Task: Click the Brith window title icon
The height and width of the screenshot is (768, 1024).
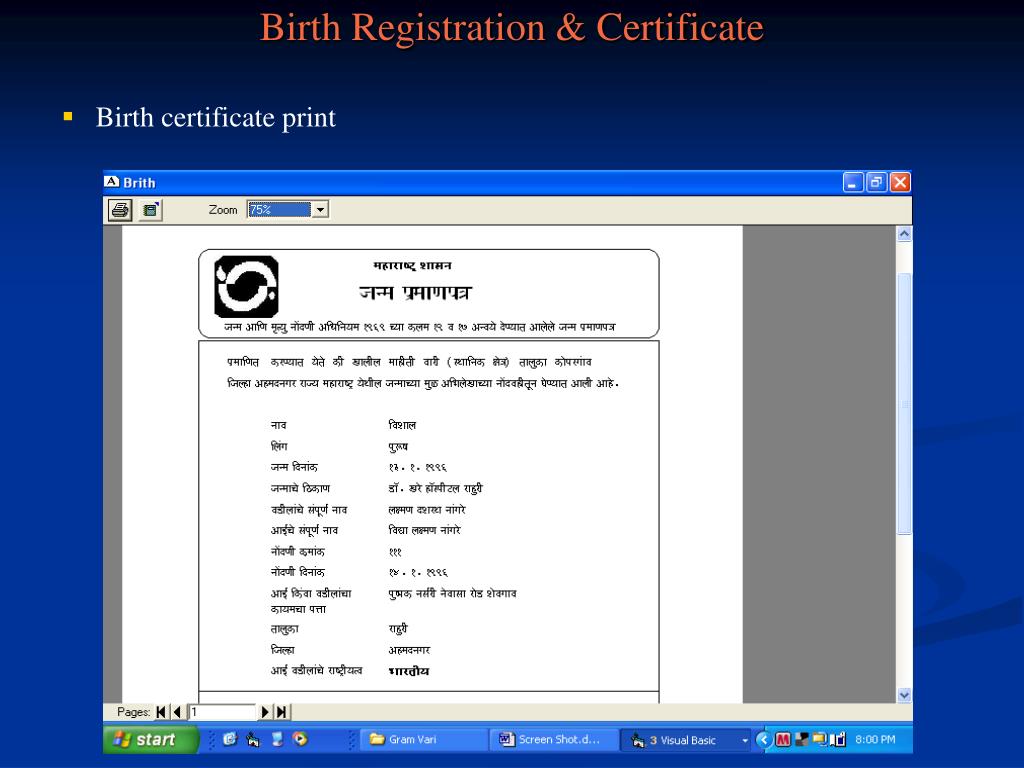Action: click(x=112, y=182)
